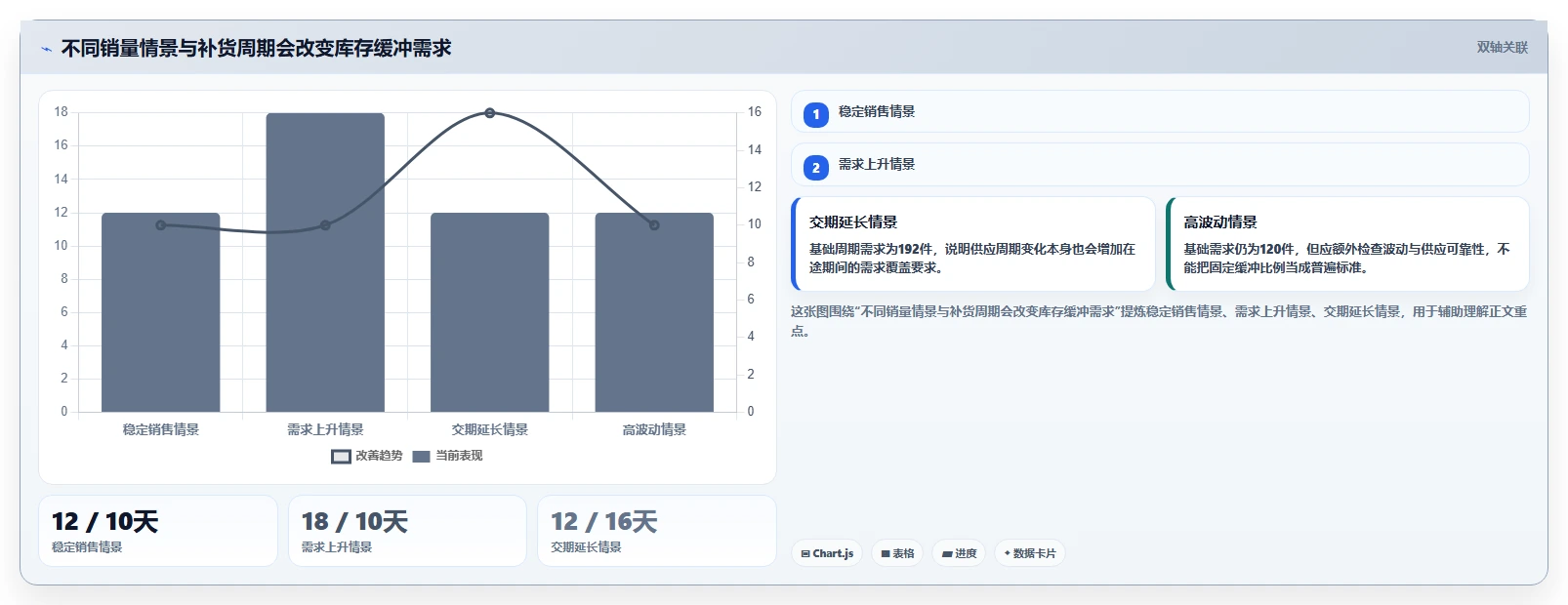Open step row 需求上升情景
Viewport: 1568px width, 605px height.
point(1160,165)
